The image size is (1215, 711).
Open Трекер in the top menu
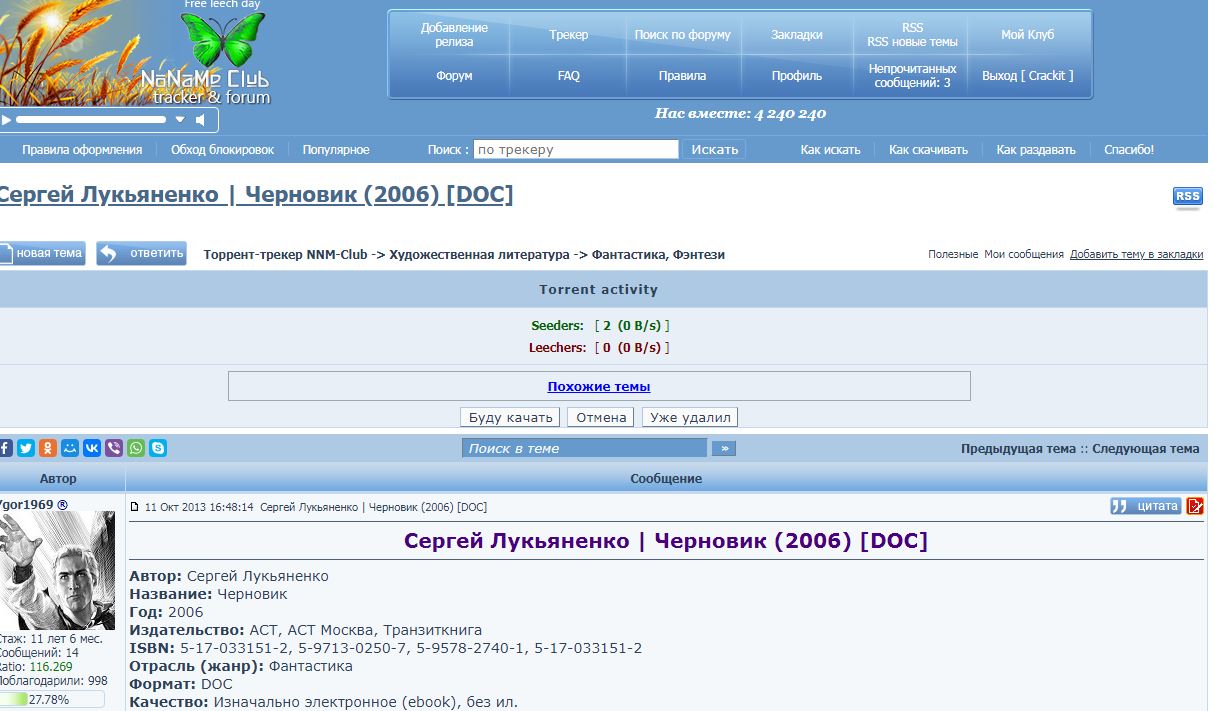pos(568,35)
